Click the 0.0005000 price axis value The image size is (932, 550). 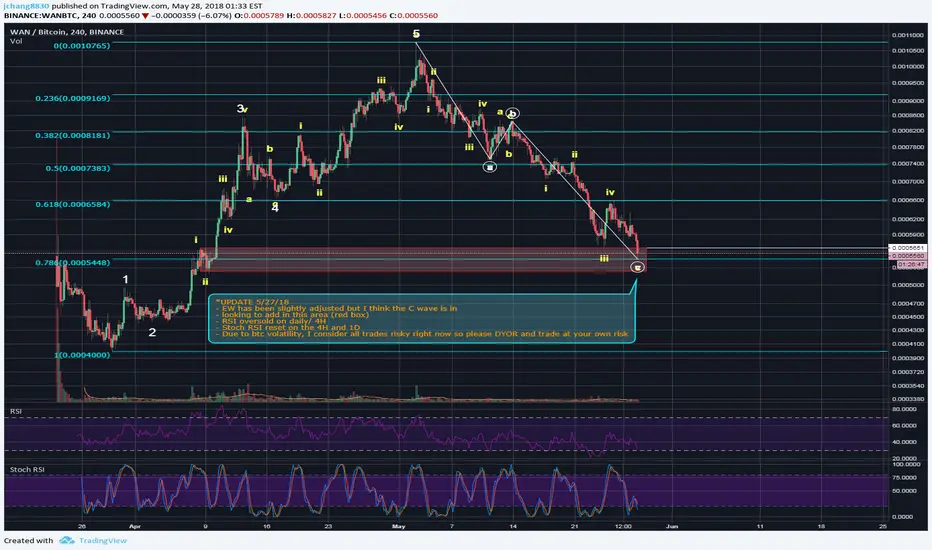(908, 285)
